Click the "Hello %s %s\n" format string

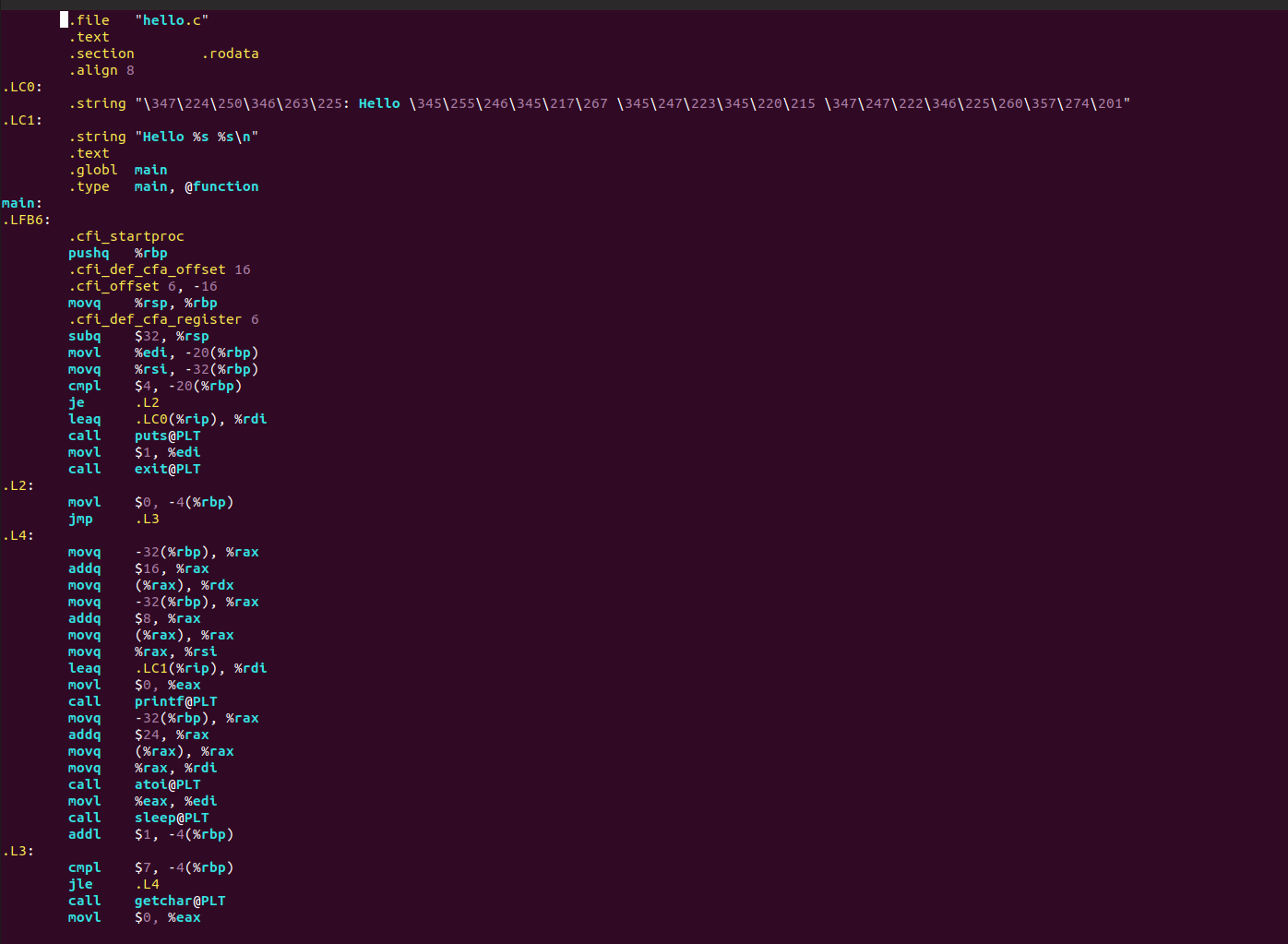(x=197, y=137)
